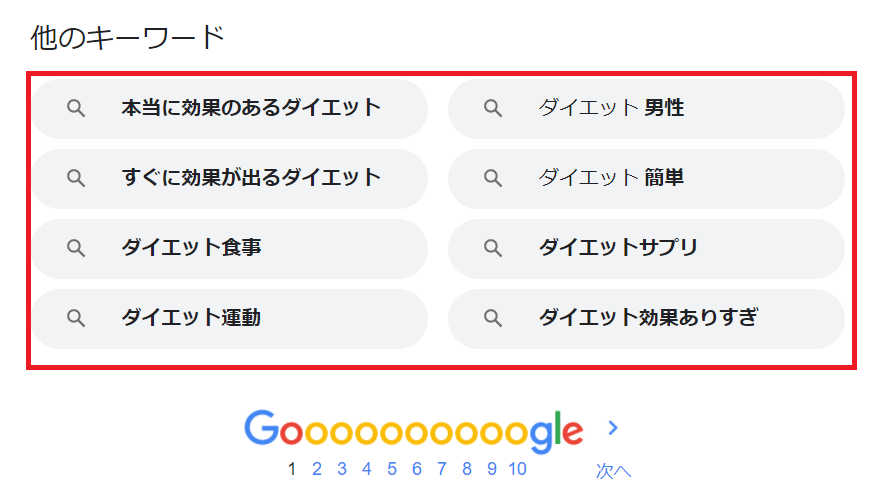Click search icon beside ダイエット 簡単
Image resolution: width=888 pixels, height=497 pixels.
point(493,178)
